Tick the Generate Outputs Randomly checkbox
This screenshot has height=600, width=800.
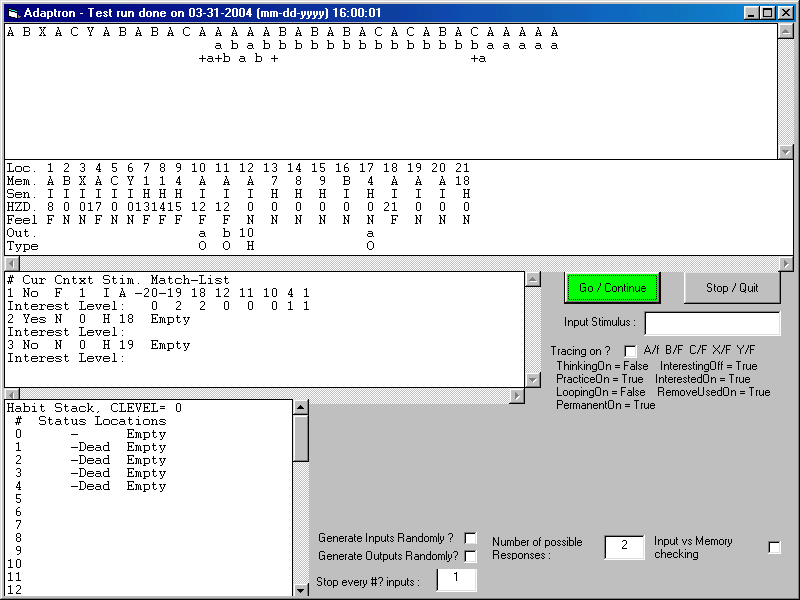pos(470,556)
